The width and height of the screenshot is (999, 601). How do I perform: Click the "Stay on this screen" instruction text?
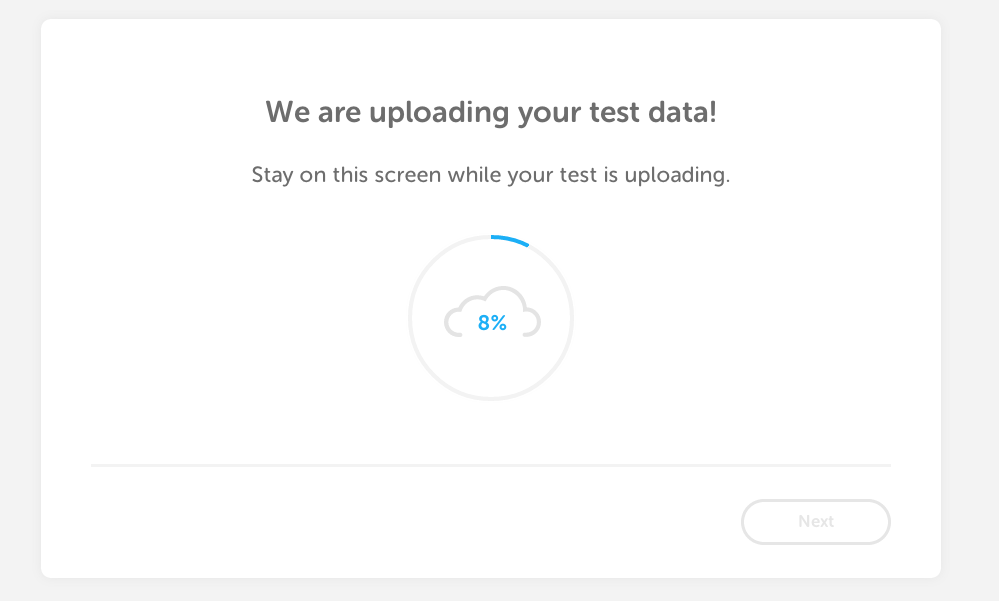[x=491, y=175]
